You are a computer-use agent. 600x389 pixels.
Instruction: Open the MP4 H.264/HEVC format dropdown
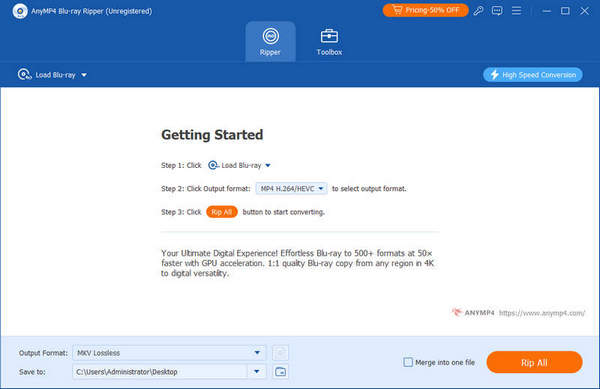(291, 189)
